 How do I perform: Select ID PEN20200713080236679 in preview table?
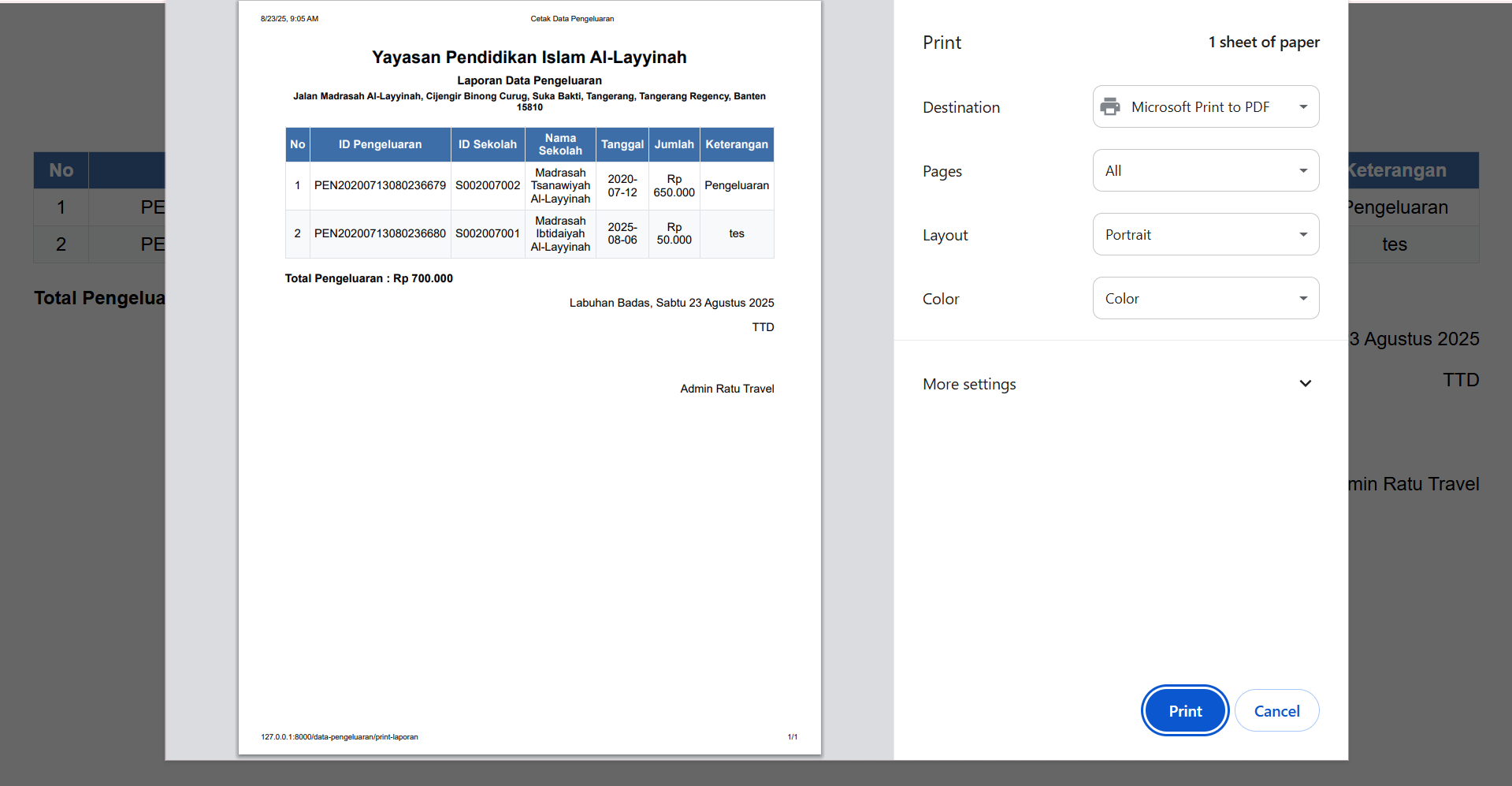click(380, 185)
